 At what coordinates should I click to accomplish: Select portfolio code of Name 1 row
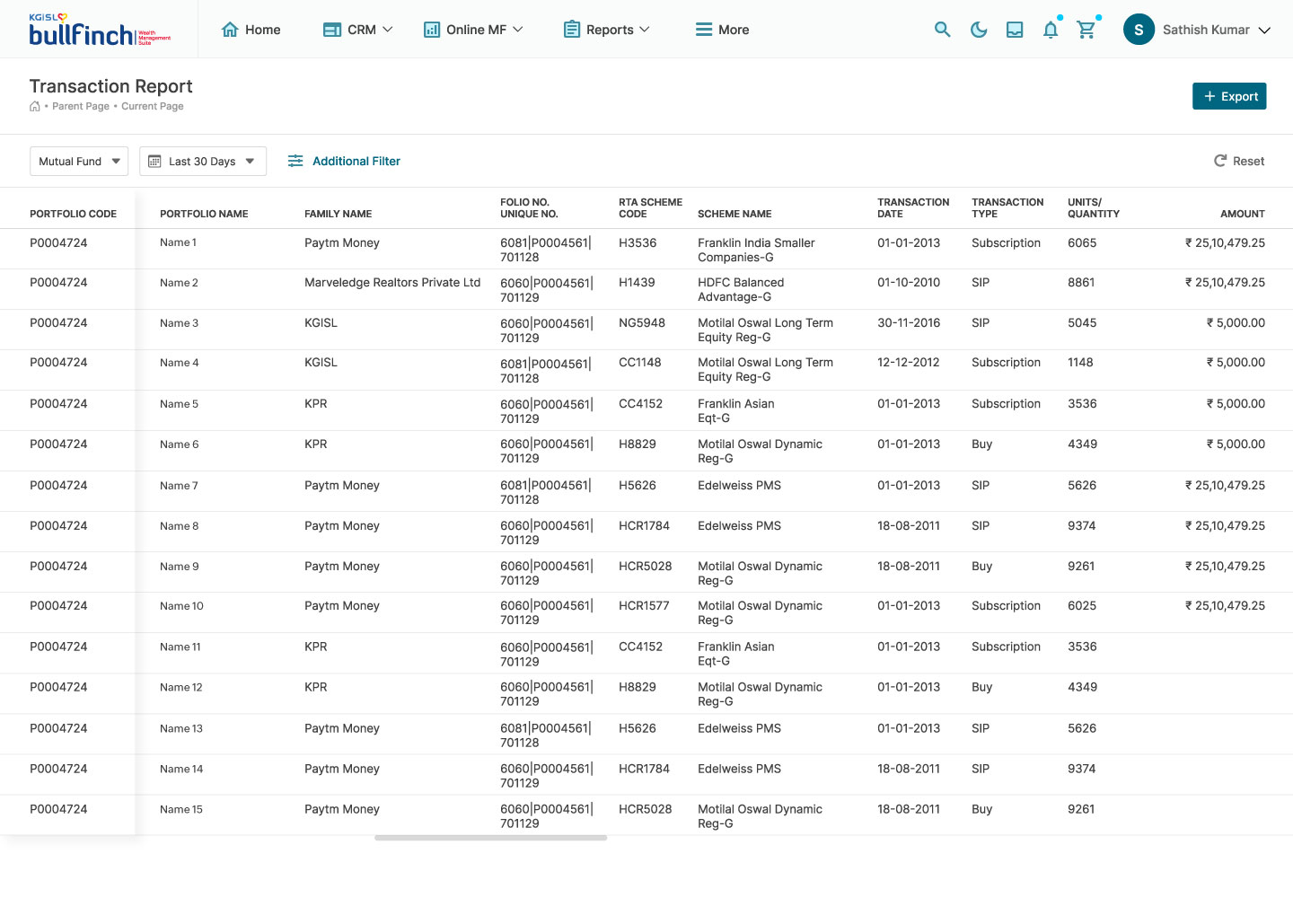pos(58,242)
